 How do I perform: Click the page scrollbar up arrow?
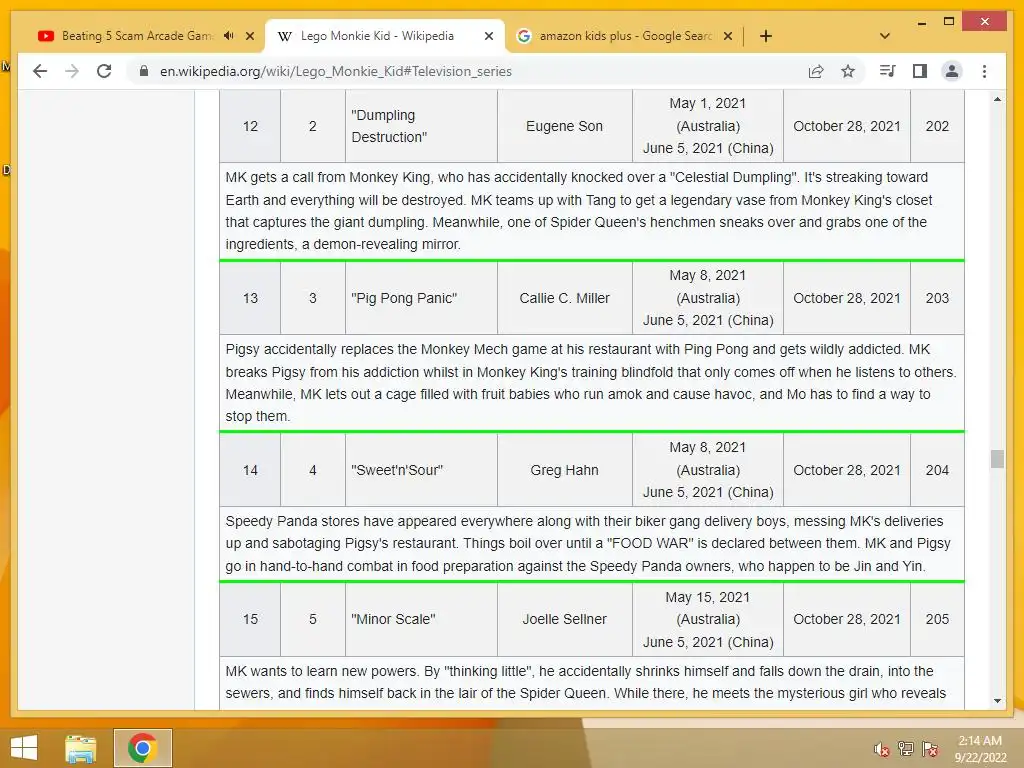(x=997, y=99)
